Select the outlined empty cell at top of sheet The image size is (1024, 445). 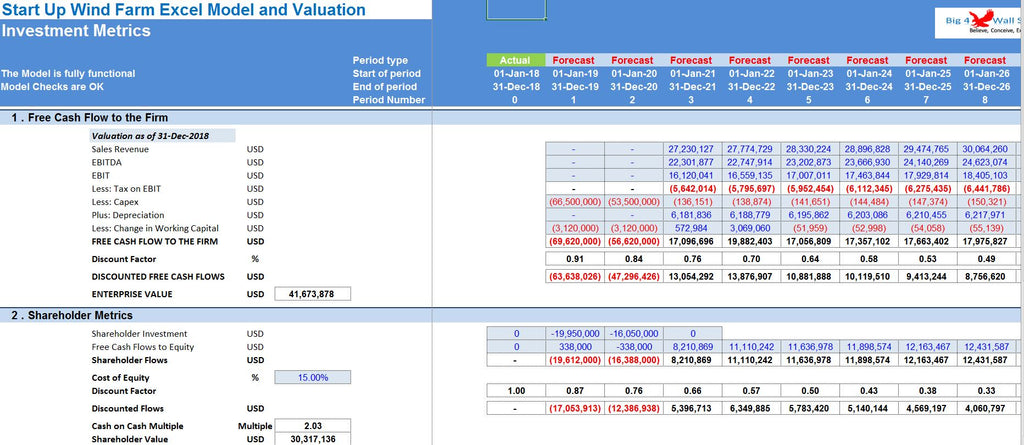coord(516,10)
